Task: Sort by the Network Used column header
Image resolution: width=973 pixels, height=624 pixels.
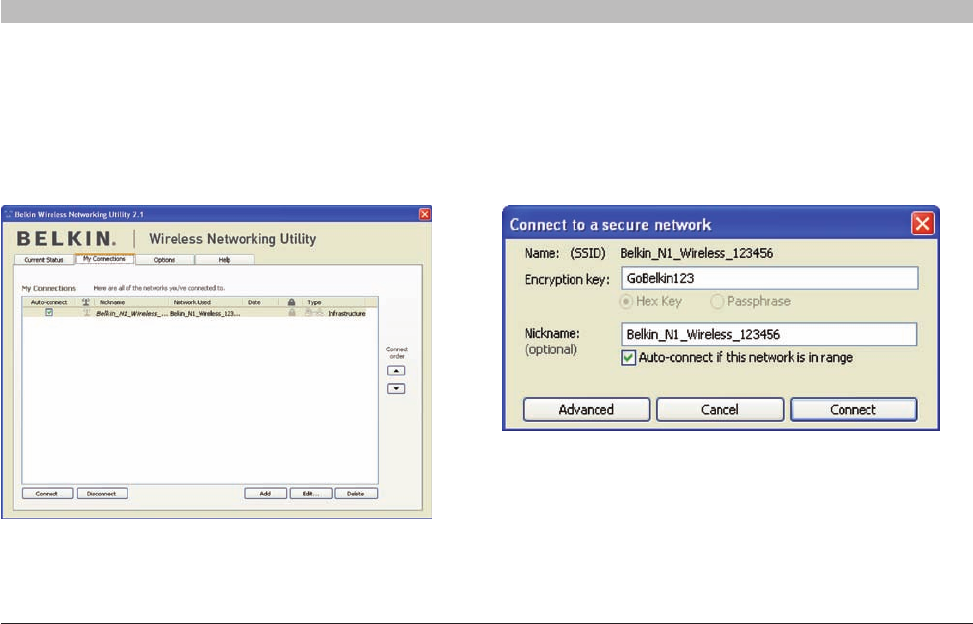Action: tap(192, 302)
